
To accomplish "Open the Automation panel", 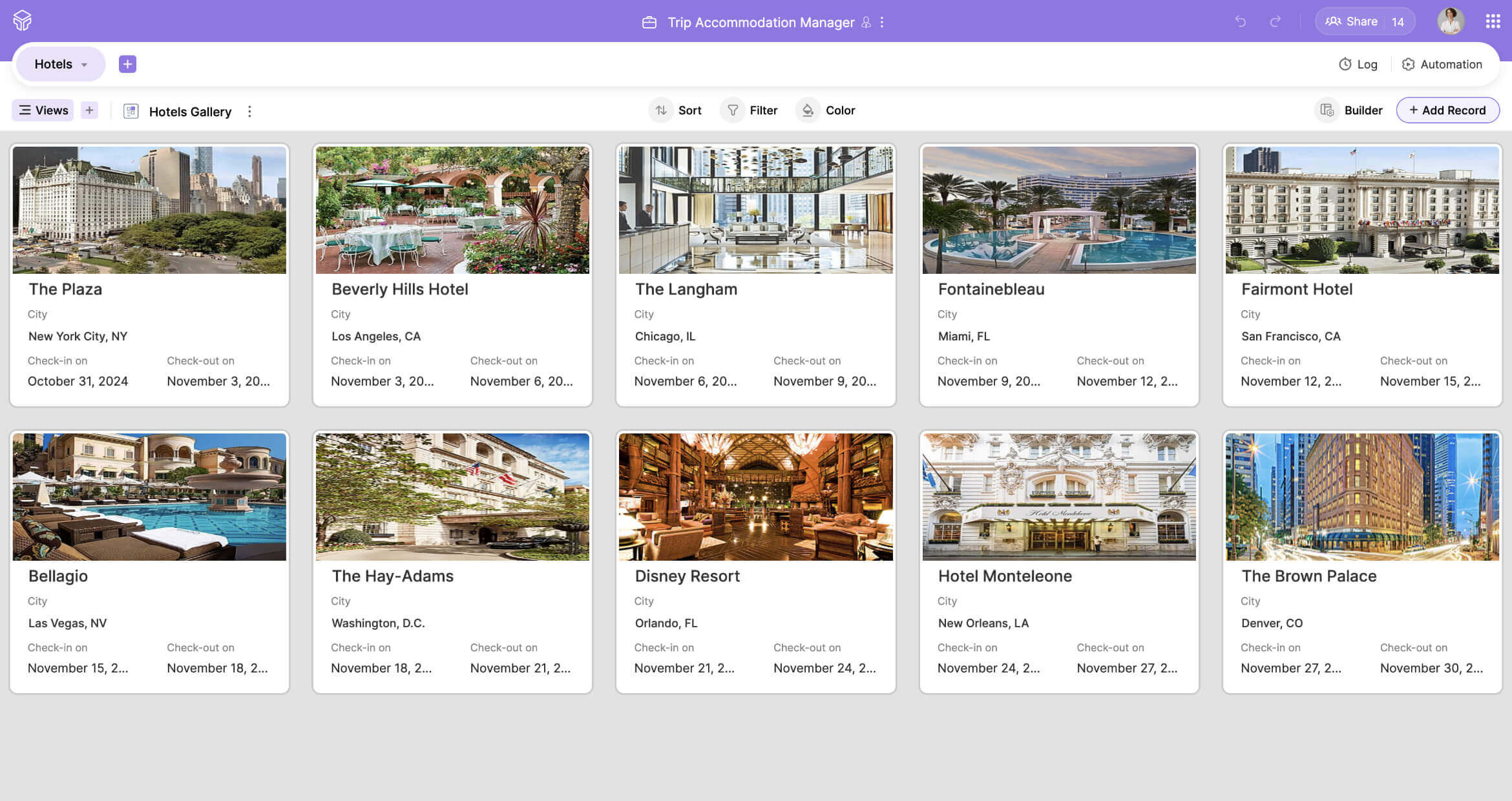I will 1442,64.
